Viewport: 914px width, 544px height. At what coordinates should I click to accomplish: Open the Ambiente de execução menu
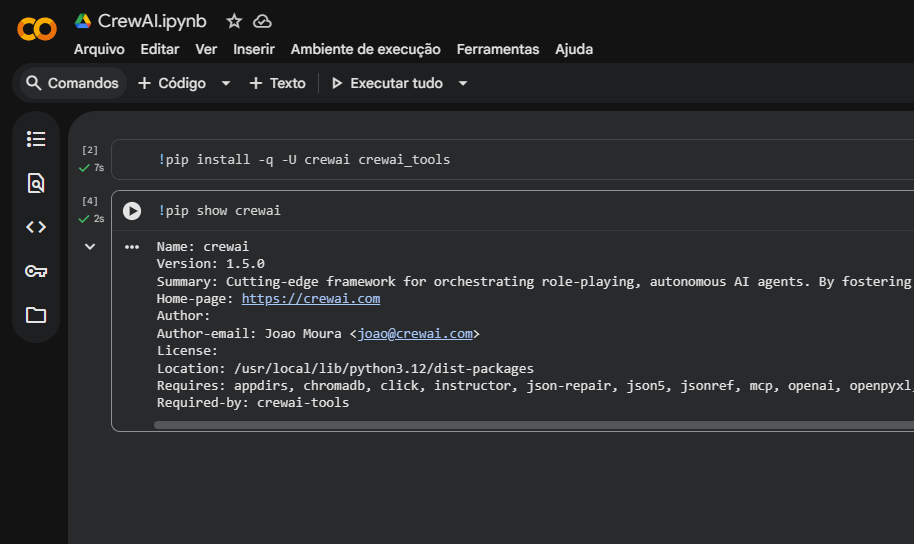pos(365,50)
